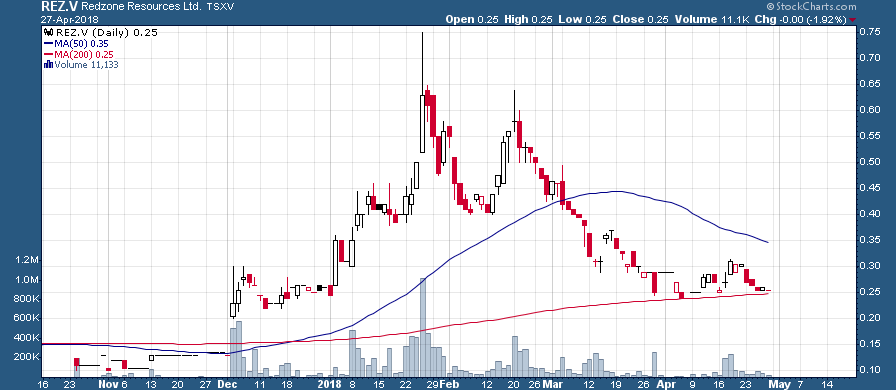Click the 0.75 price axis label
Viewport: 896px width, 390px height.
pos(869,31)
